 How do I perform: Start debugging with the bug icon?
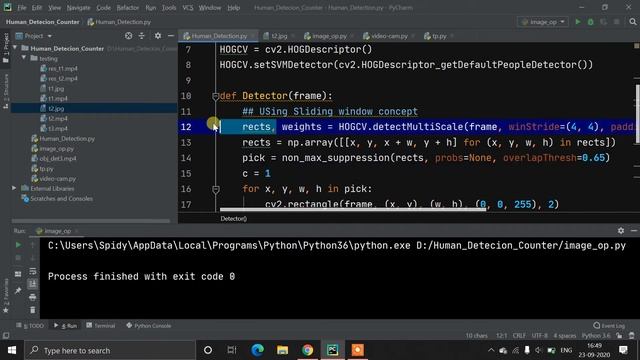[x=591, y=22]
